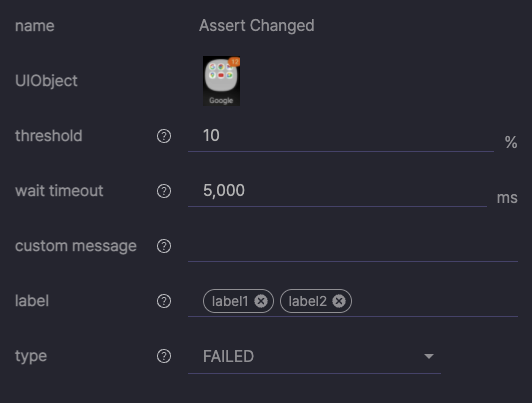The width and height of the screenshot is (532, 403).
Task: Click the threshold help icon
Action: click(164, 136)
